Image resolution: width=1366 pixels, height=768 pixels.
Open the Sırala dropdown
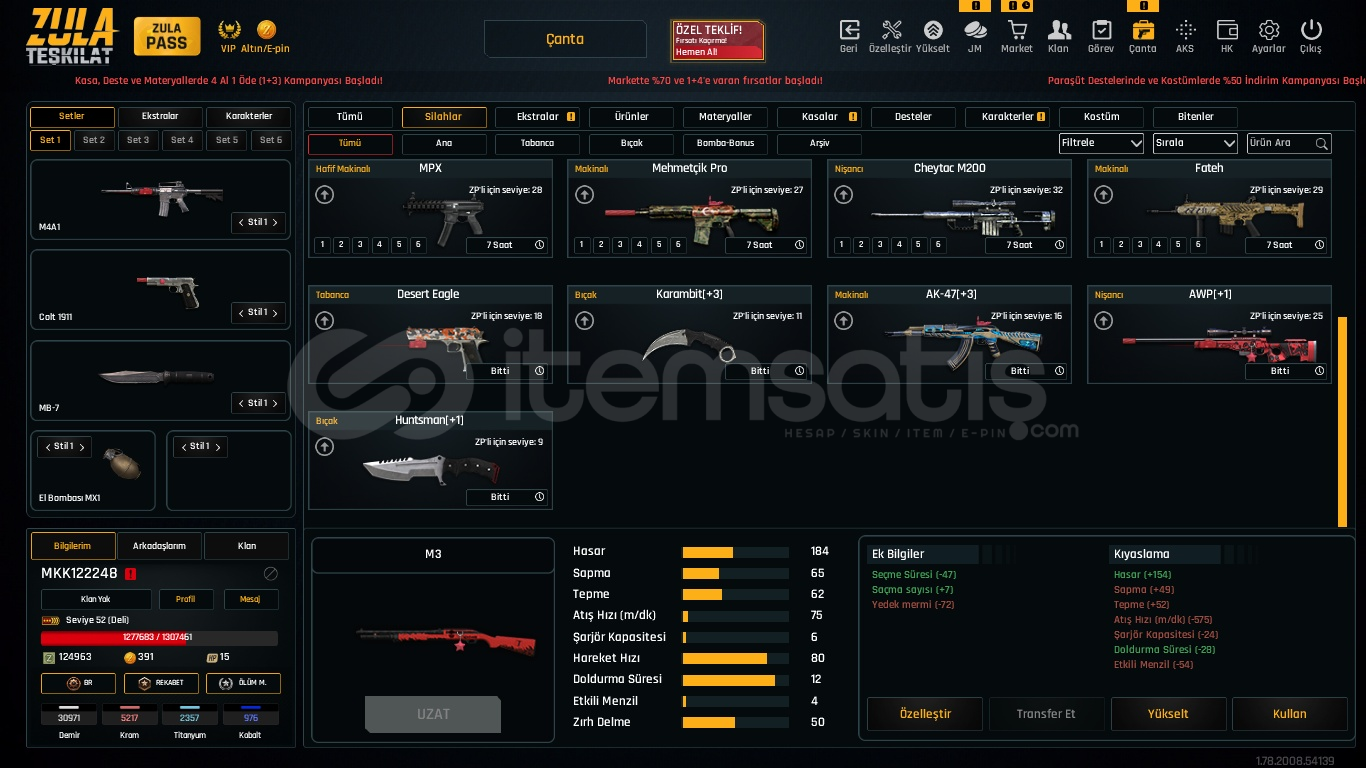(1195, 143)
